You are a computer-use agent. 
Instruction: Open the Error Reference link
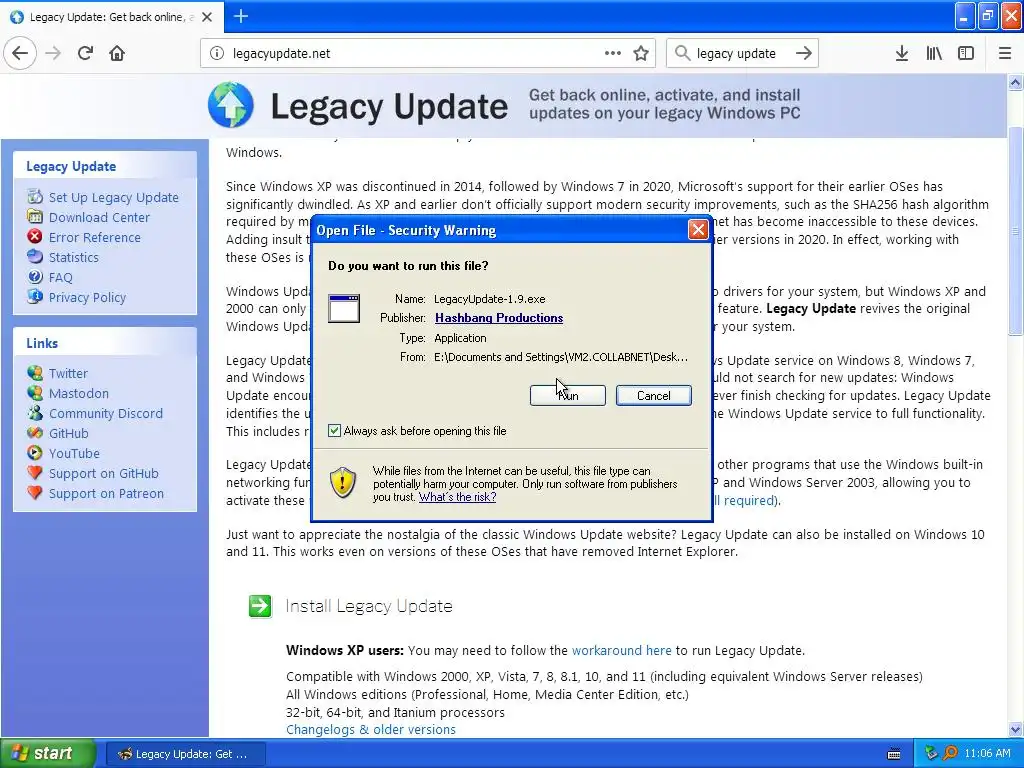95,238
